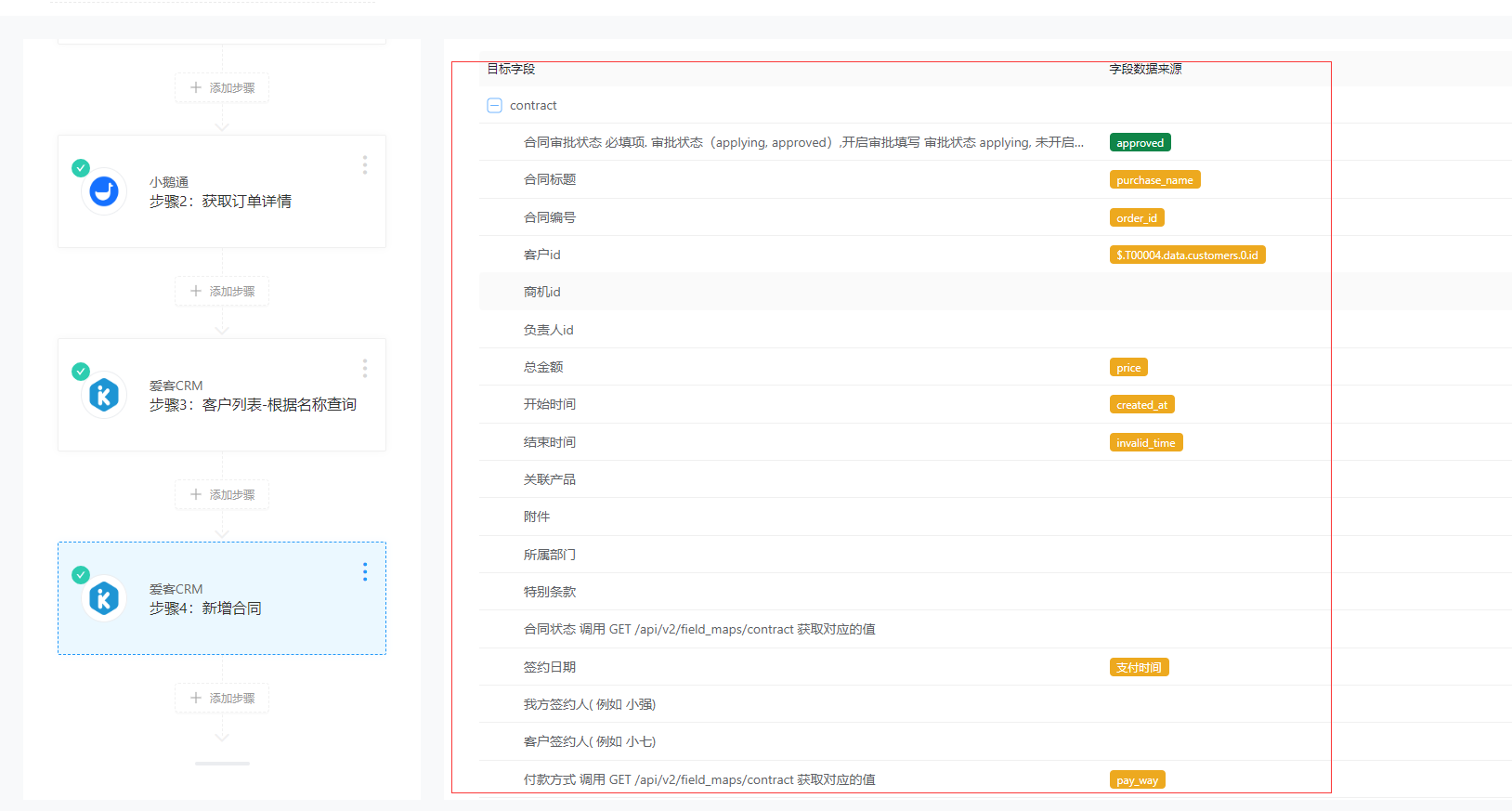Screen dimensions: 1512x811
Task: Click the 特别条款 field label
Action: 550,592
